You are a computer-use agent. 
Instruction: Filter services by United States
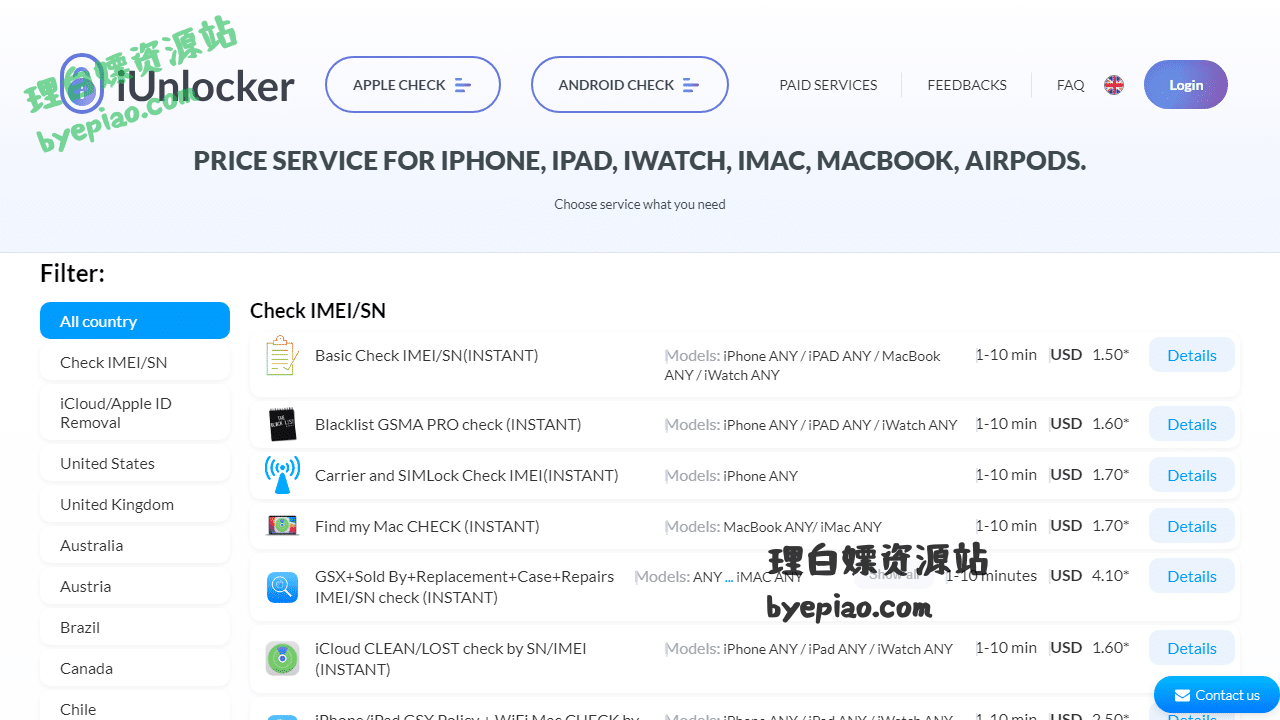pos(135,463)
